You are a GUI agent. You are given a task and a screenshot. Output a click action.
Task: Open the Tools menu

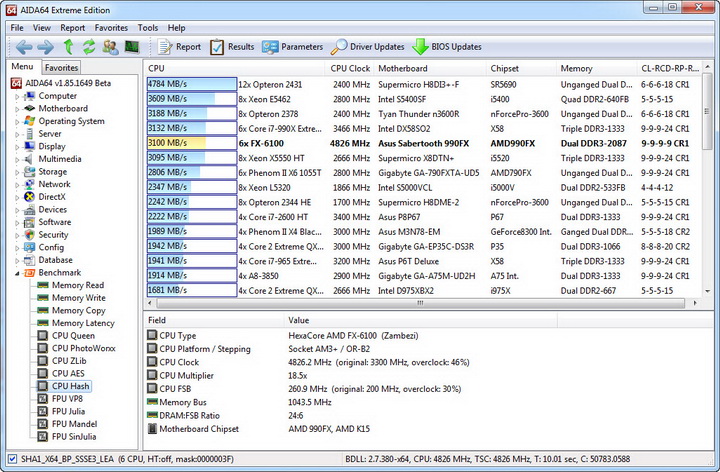click(x=147, y=28)
